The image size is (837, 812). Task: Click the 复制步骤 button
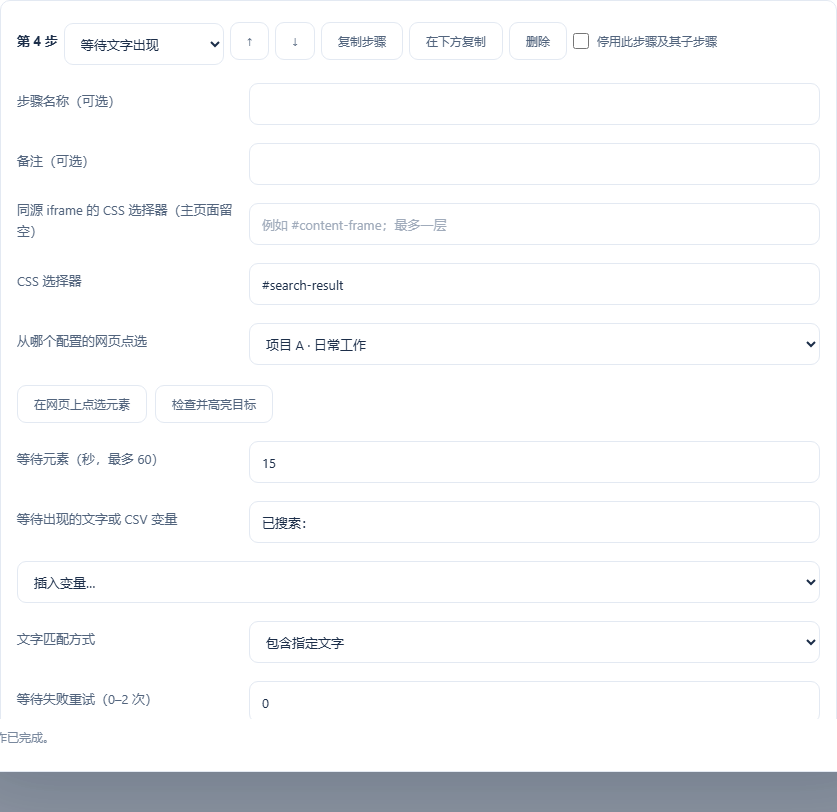point(362,41)
